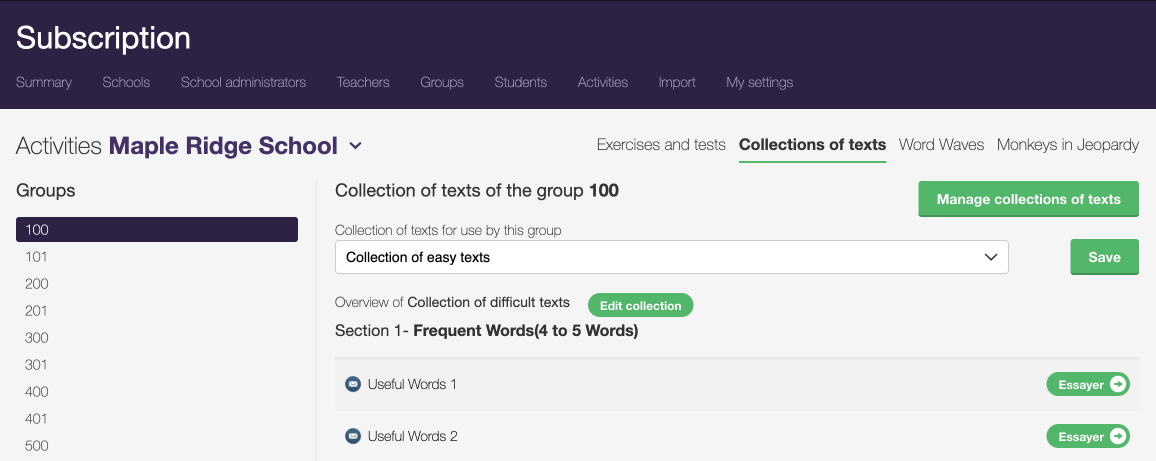Select group 200 in Groups list
This screenshot has height=461, width=1156.
pos(37,284)
